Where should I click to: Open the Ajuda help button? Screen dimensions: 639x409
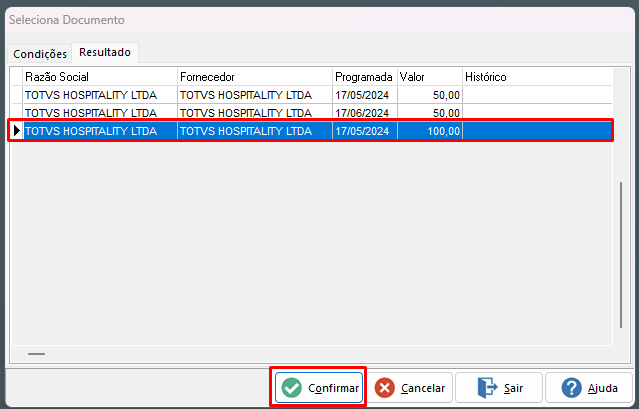(589, 387)
